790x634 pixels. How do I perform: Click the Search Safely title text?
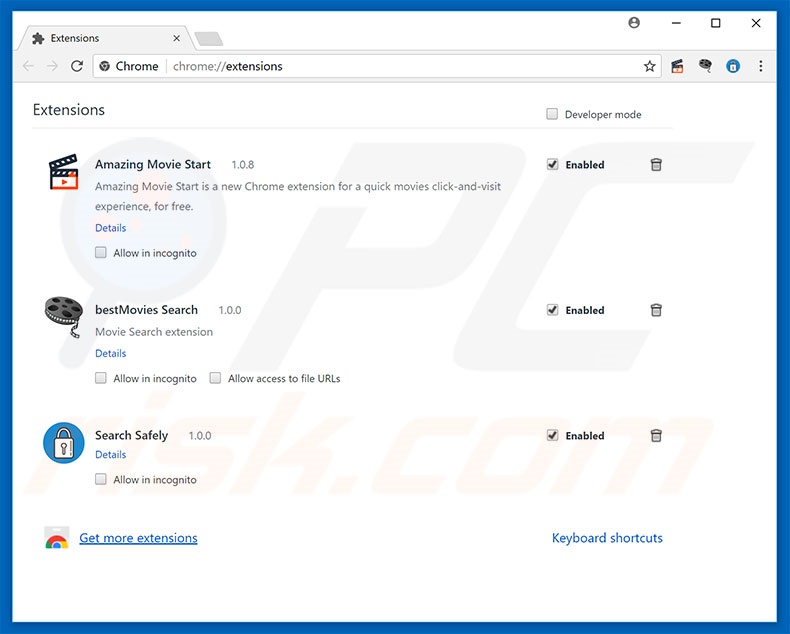[131, 435]
